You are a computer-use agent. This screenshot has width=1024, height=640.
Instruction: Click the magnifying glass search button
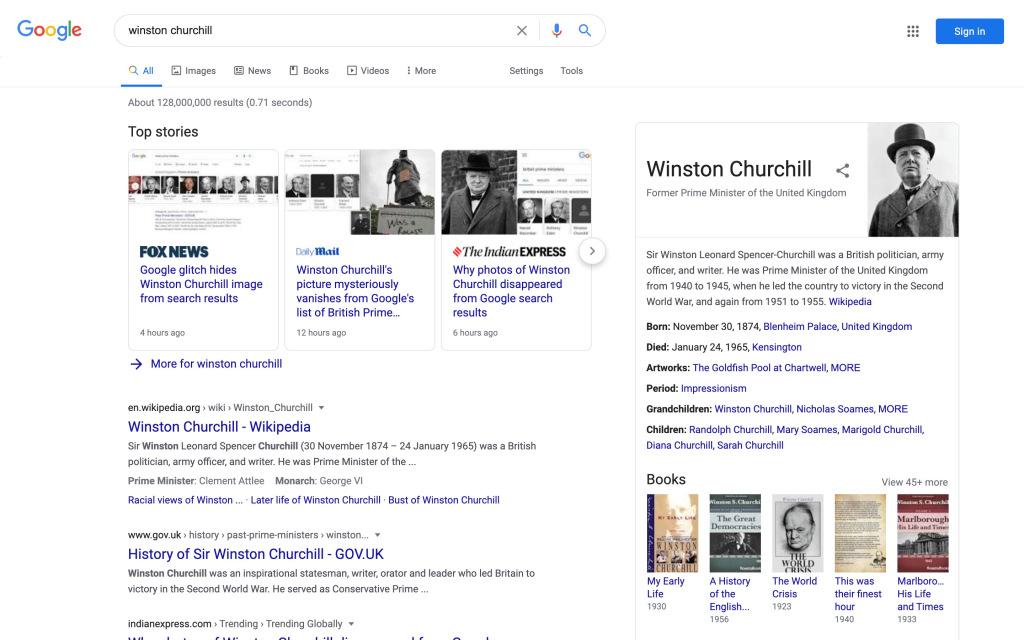point(585,30)
